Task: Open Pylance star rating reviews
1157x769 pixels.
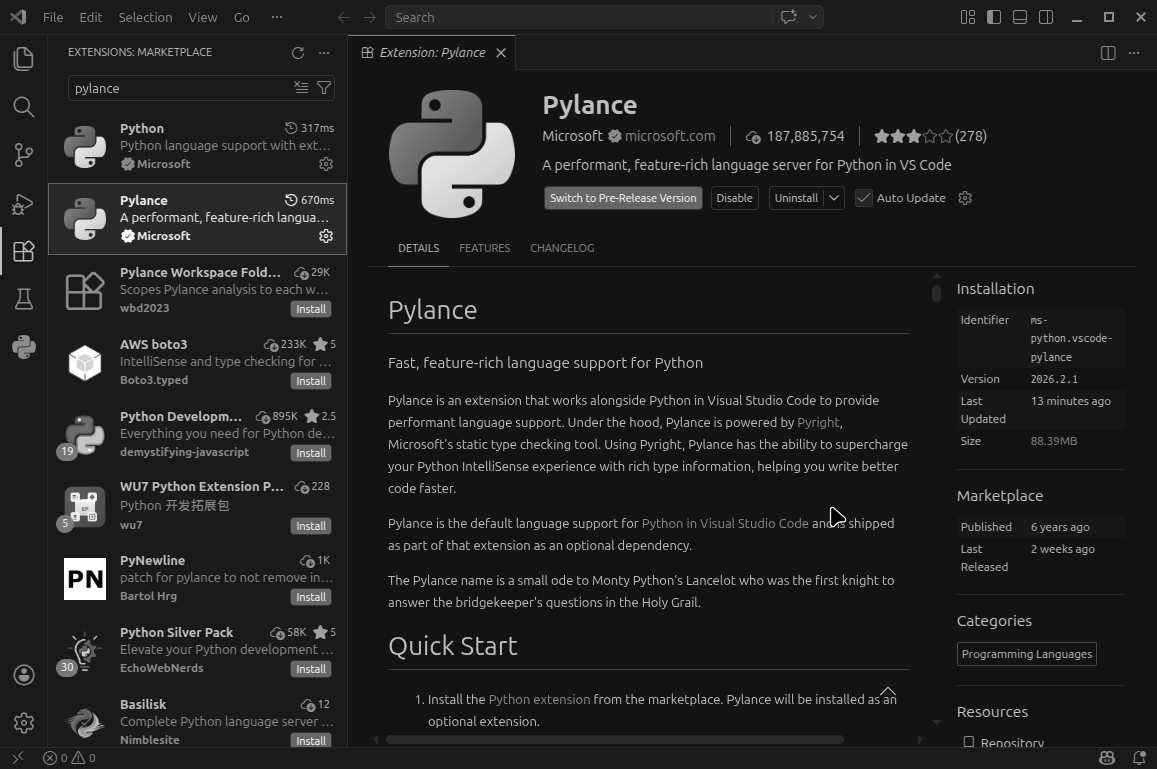Action: 930,136
